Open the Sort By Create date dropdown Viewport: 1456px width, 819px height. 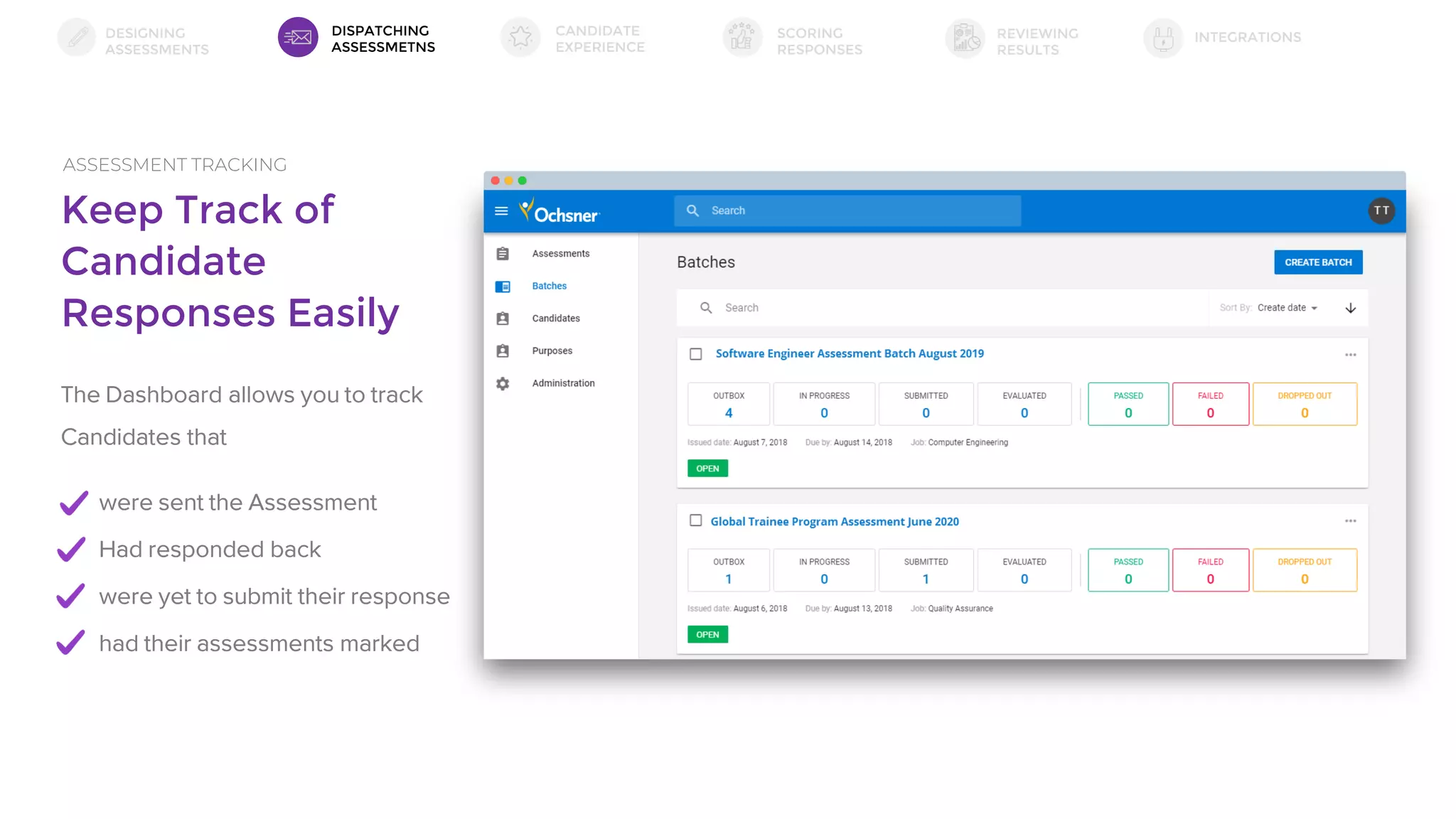click(x=1288, y=308)
